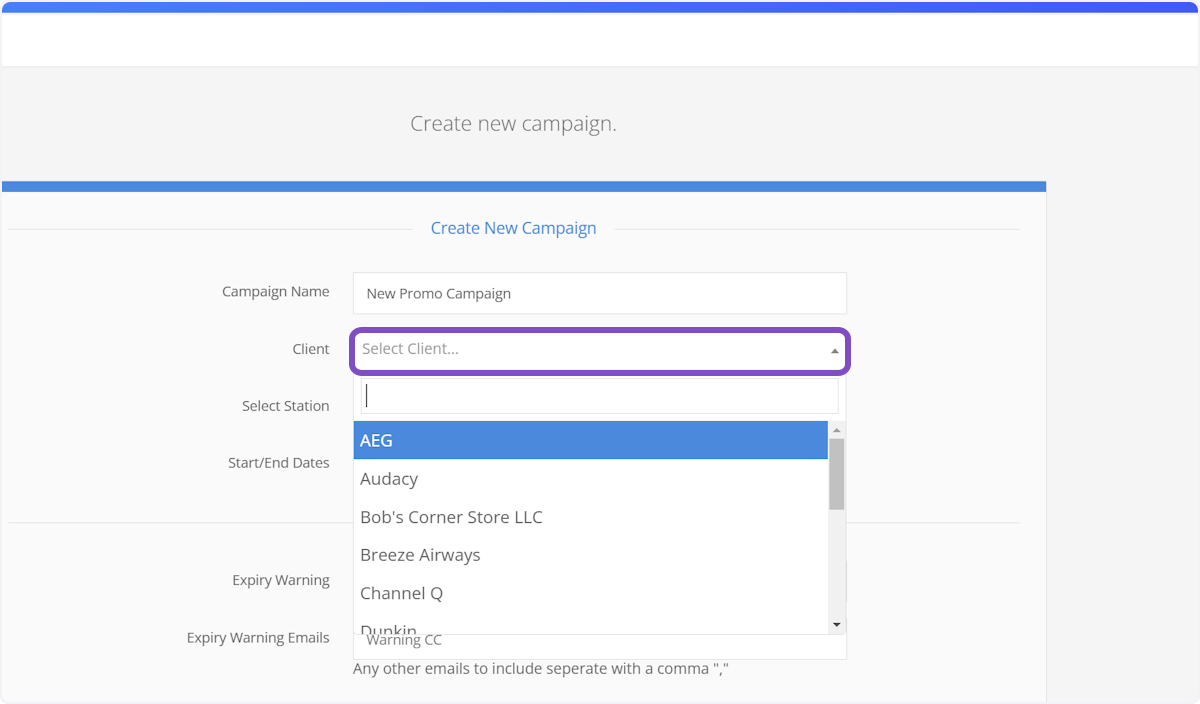
Task: Click the client list scroll-up arrow
Action: 837,430
